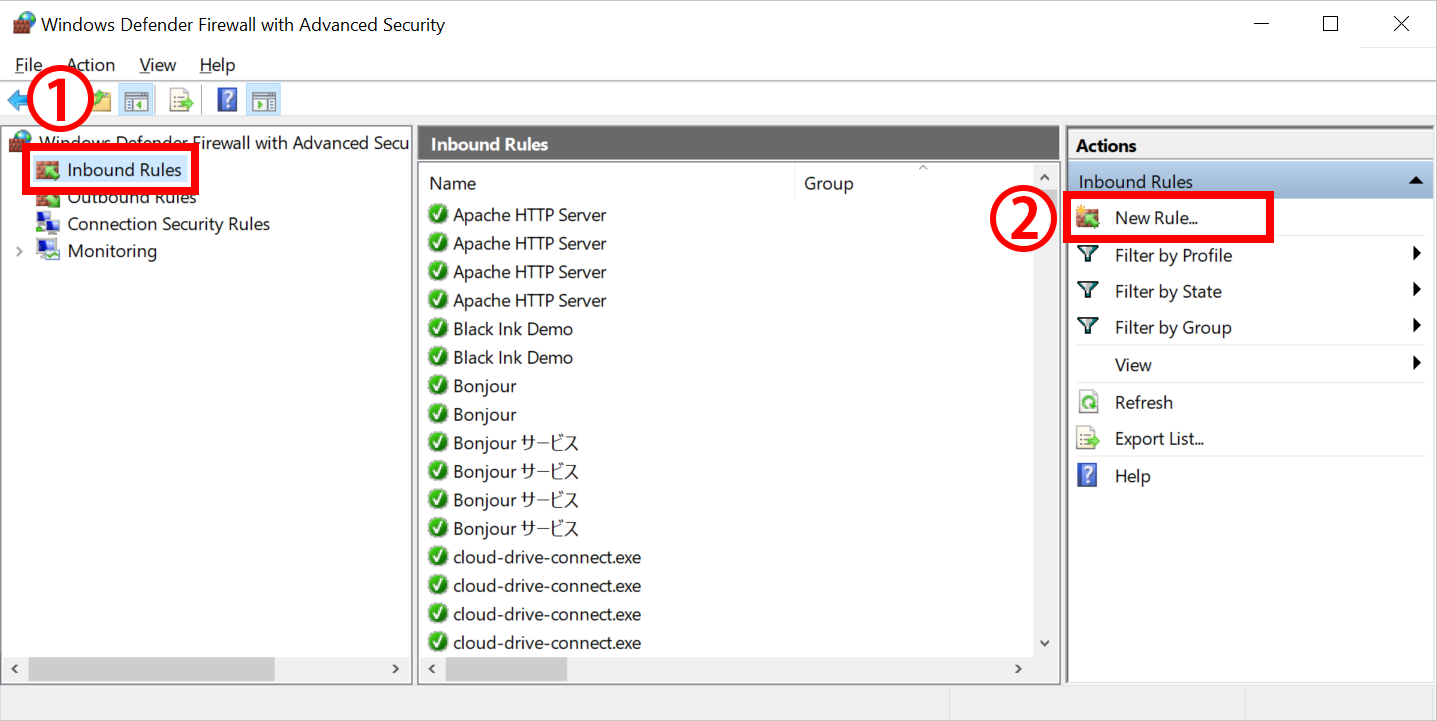Toggle the Show/Hide Action Pane toolbar icon
This screenshot has width=1437, height=721.
(x=264, y=100)
